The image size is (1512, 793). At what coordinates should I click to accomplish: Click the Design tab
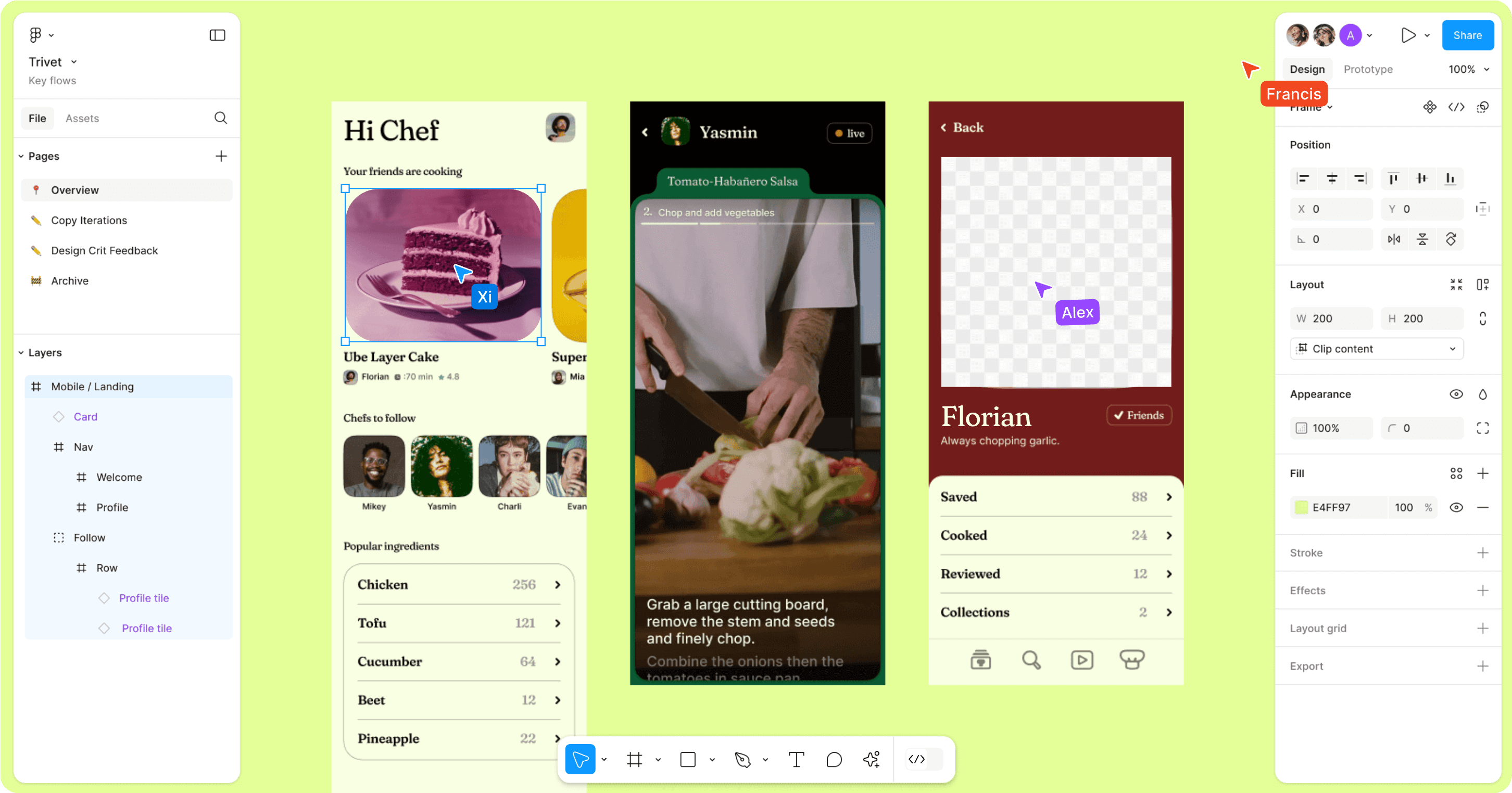(1308, 69)
